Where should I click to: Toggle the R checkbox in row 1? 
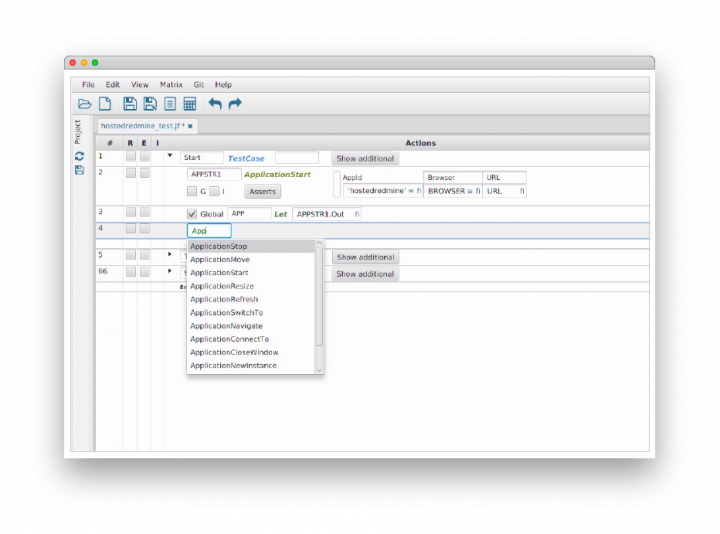pos(131,157)
